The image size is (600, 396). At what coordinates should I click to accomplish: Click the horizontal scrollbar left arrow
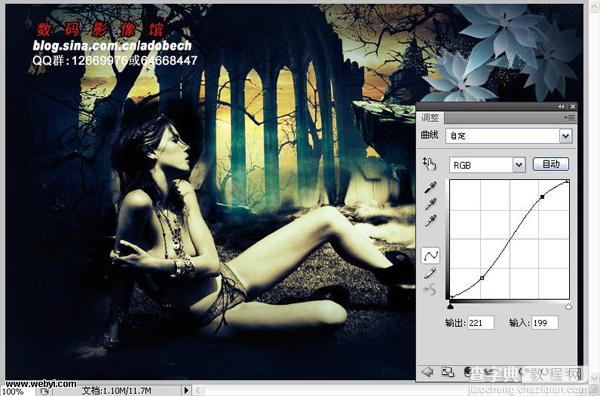[x=198, y=390]
